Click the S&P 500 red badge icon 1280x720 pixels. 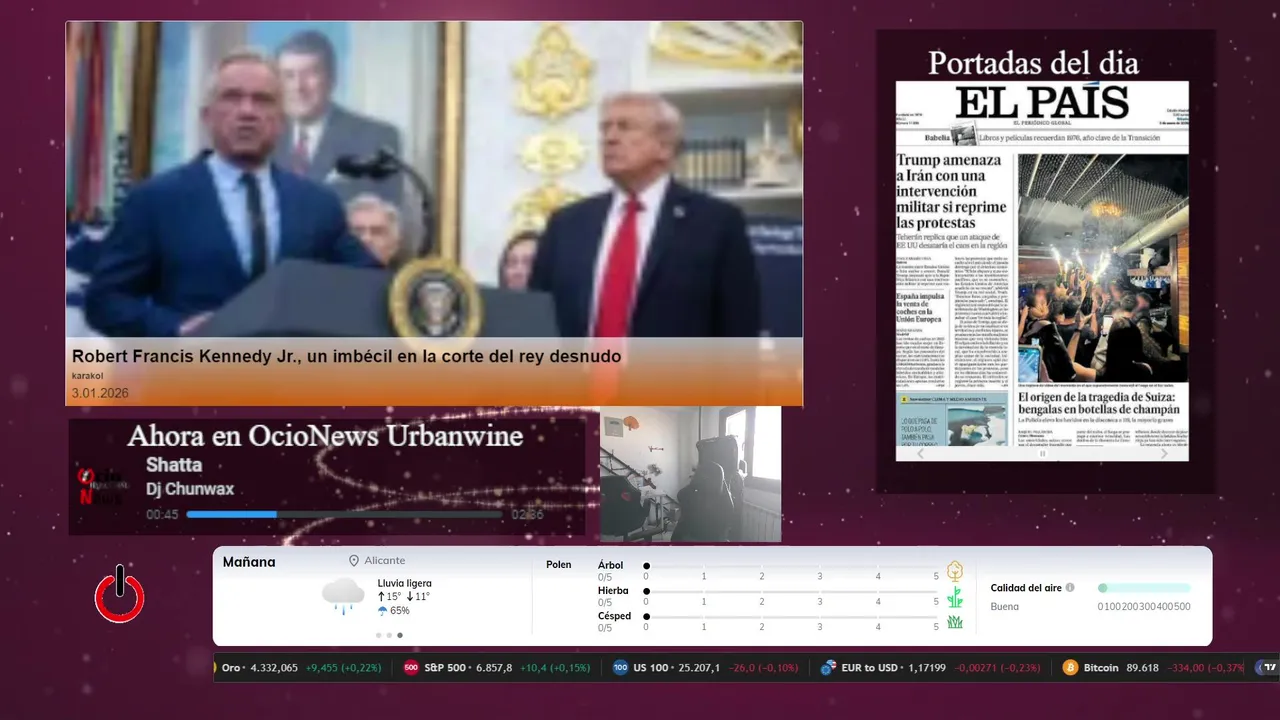pyautogui.click(x=411, y=668)
